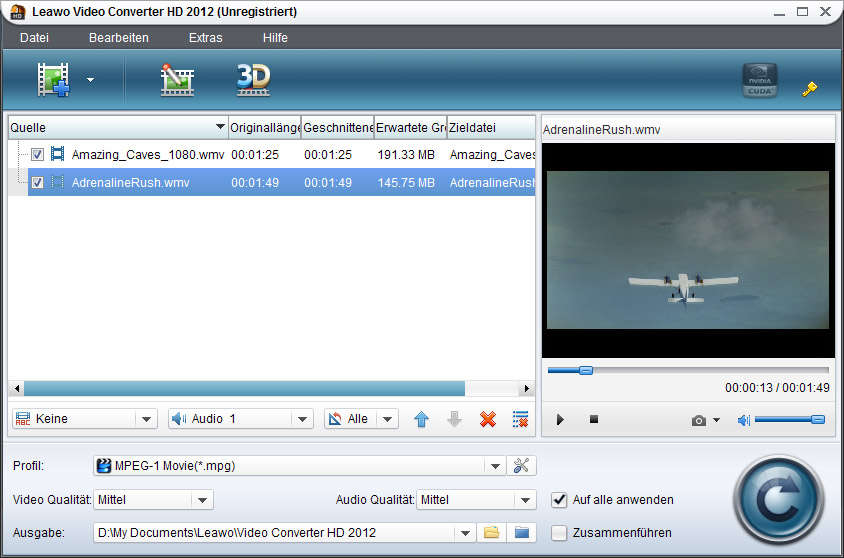This screenshot has height=558, width=844.
Task: Play the preview video
Action: pos(560,419)
